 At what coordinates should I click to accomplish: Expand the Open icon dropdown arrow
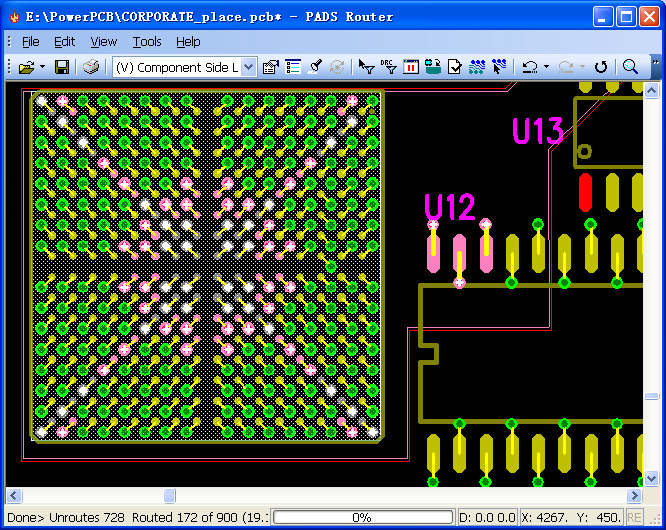tap(42, 67)
